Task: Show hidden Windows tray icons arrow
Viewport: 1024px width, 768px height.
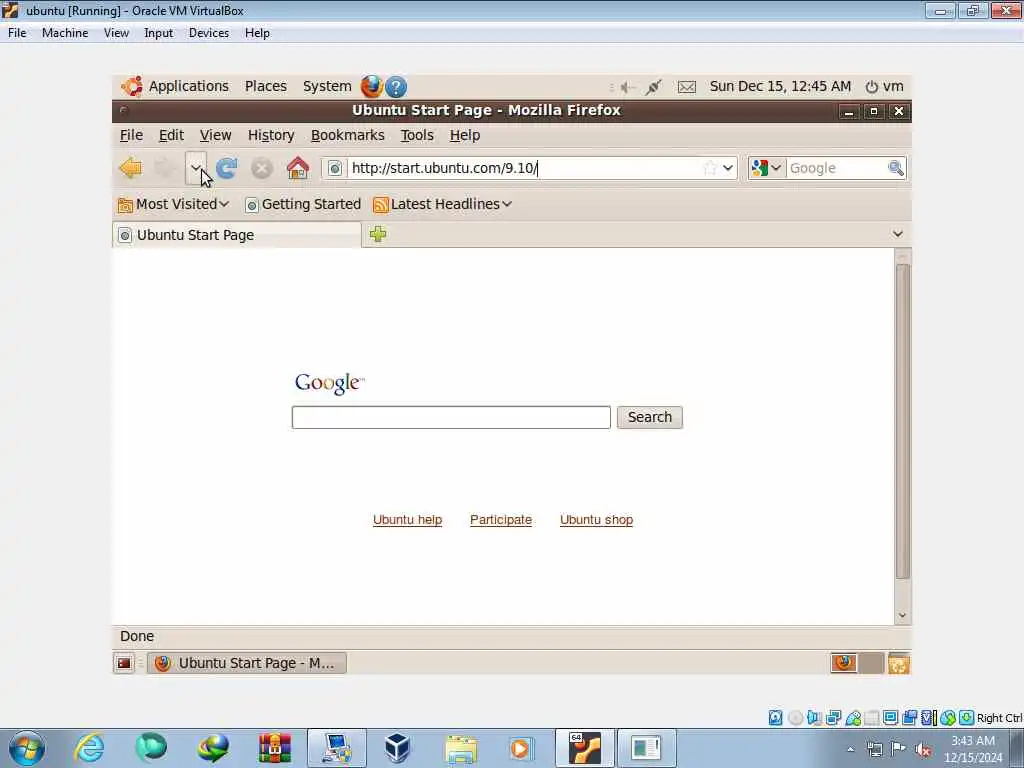Action: 850,749
